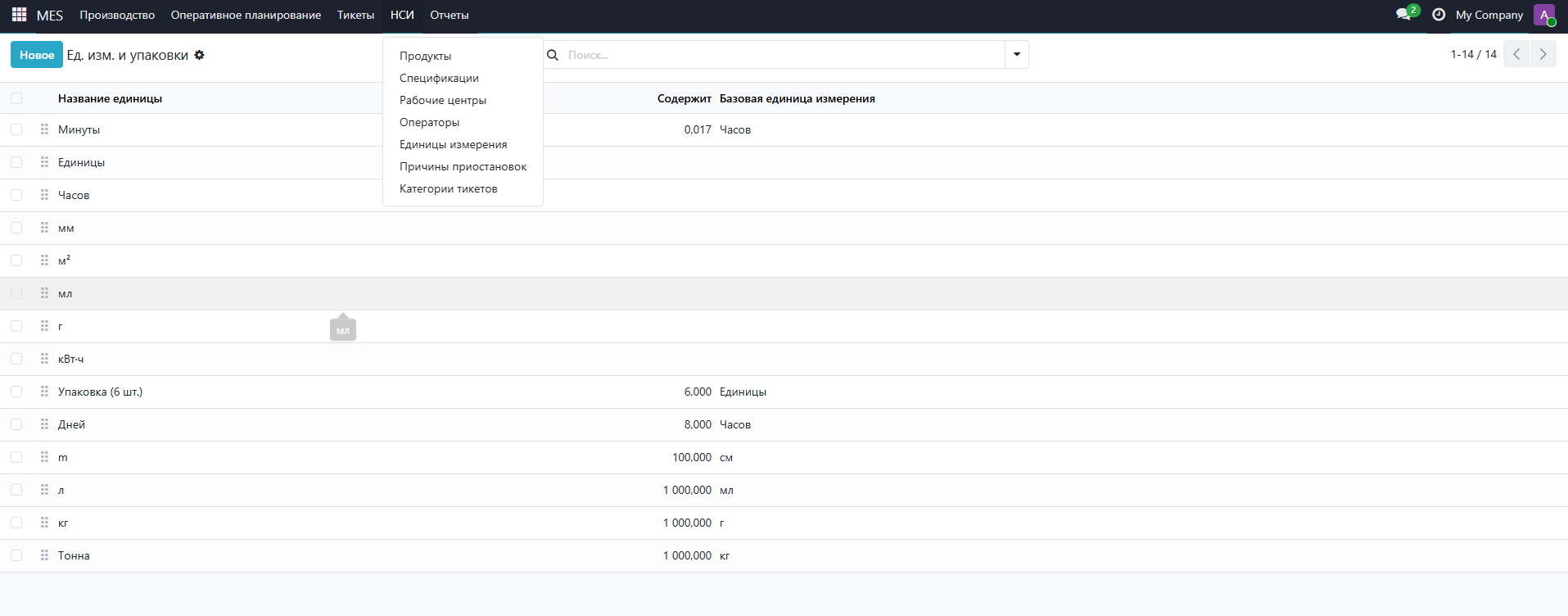1568x616 pixels.
Task: Open the My Company switcher
Action: (x=1489, y=15)
